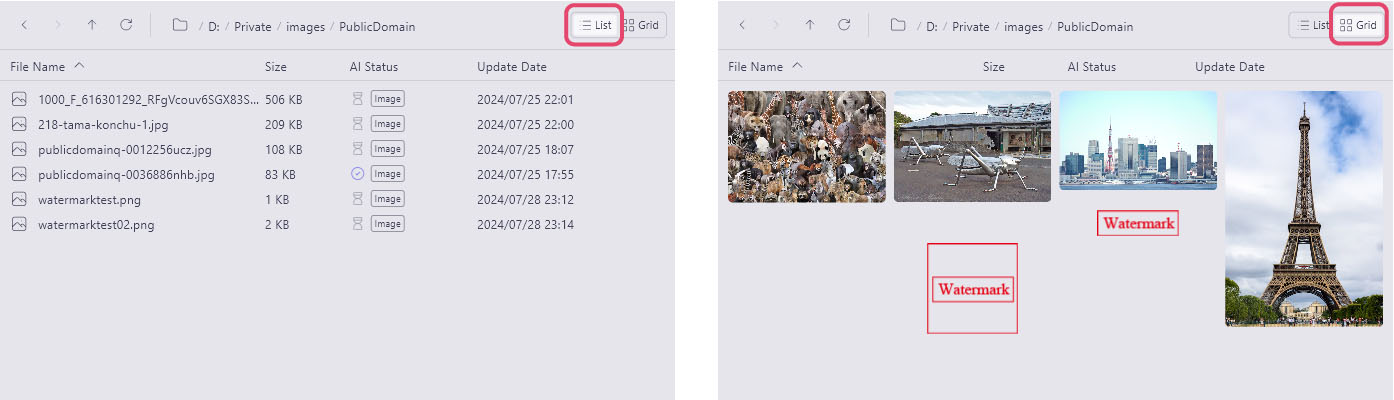1394x400 pixels.
Task: Sort by AI Status column in left window
Action: coord(374,67)
